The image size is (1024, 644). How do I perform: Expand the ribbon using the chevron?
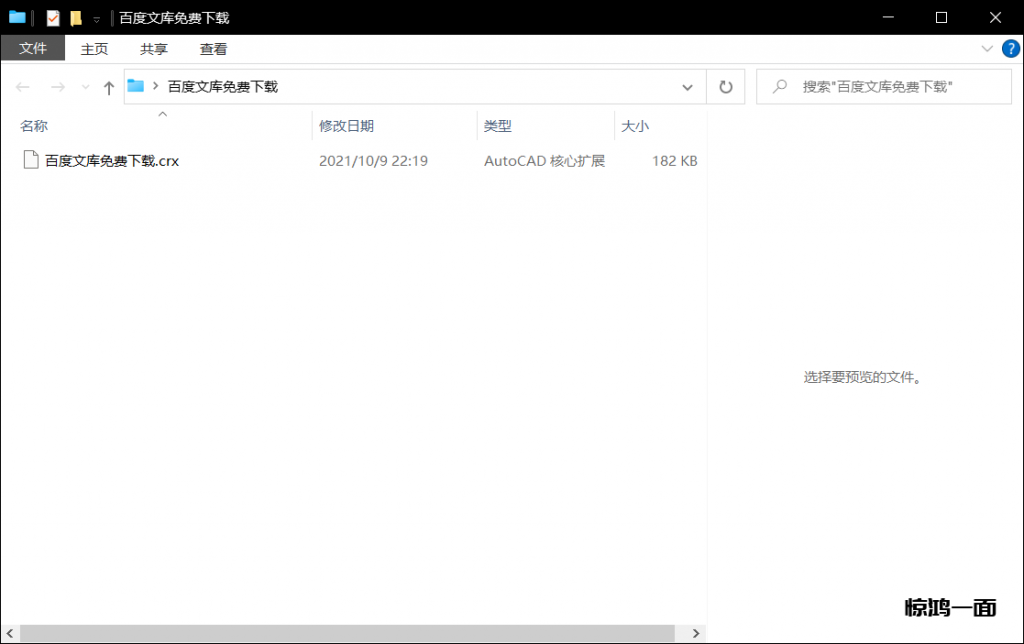987,48
